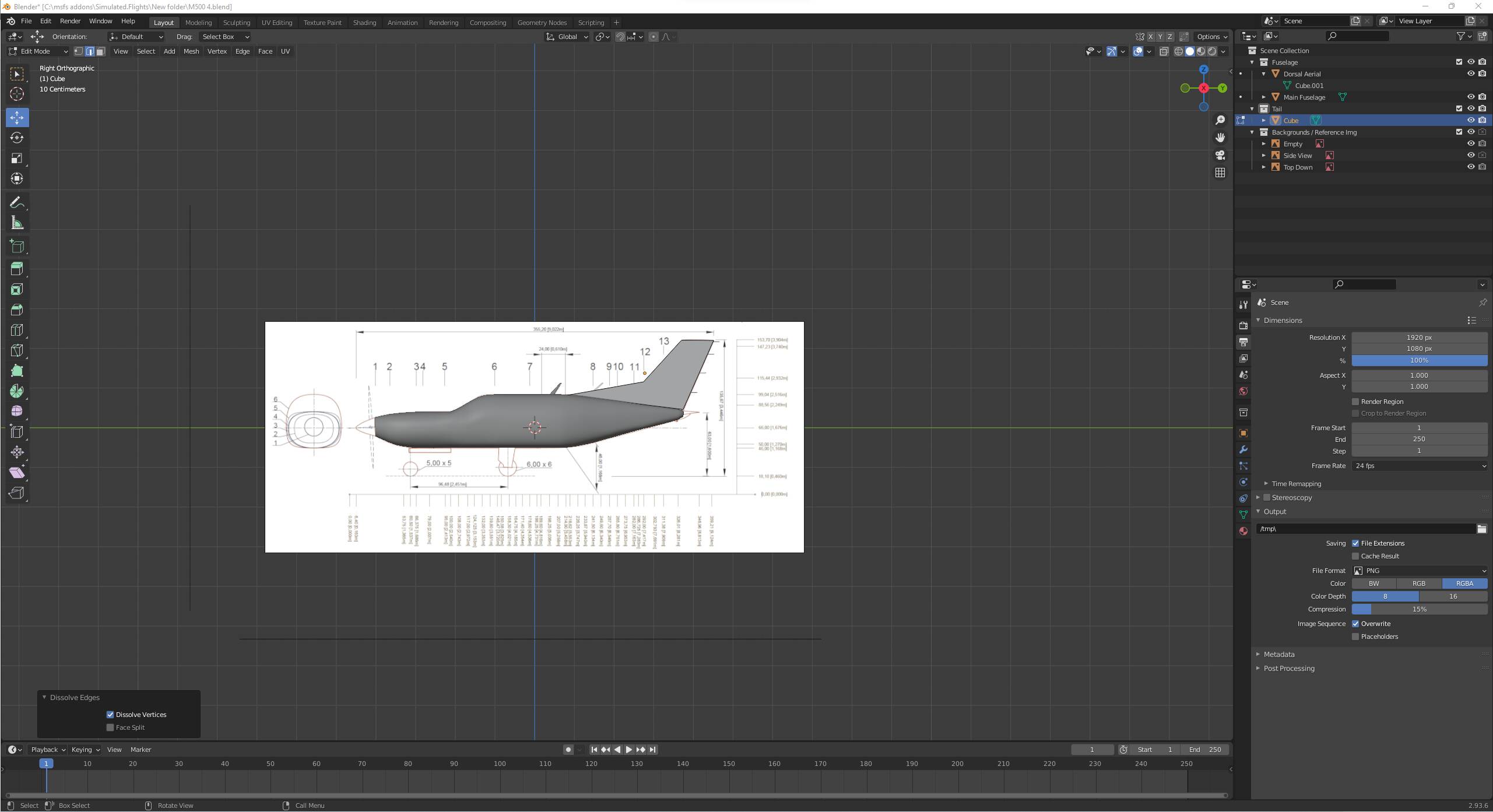Select the Bevel tool
1493x812 pixels.
coord(17,310)
